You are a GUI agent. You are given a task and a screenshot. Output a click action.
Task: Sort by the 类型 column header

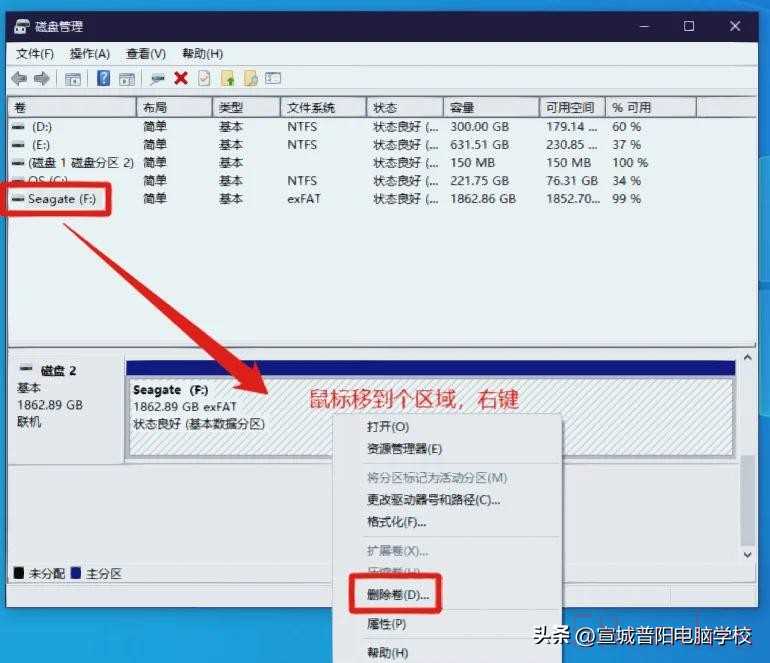click(246, 108)
